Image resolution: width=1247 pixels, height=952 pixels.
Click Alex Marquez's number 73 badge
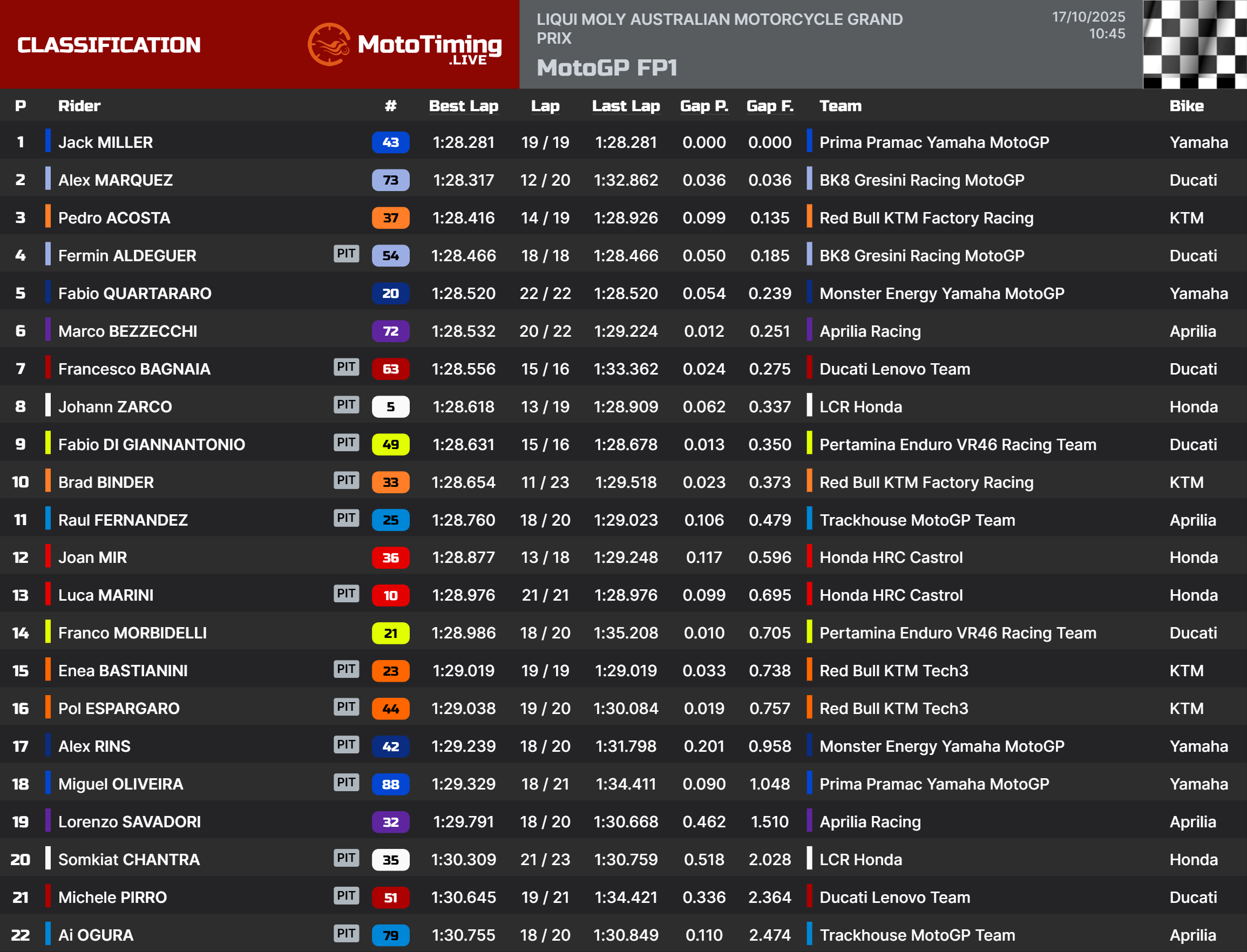(x=390, y=180)
